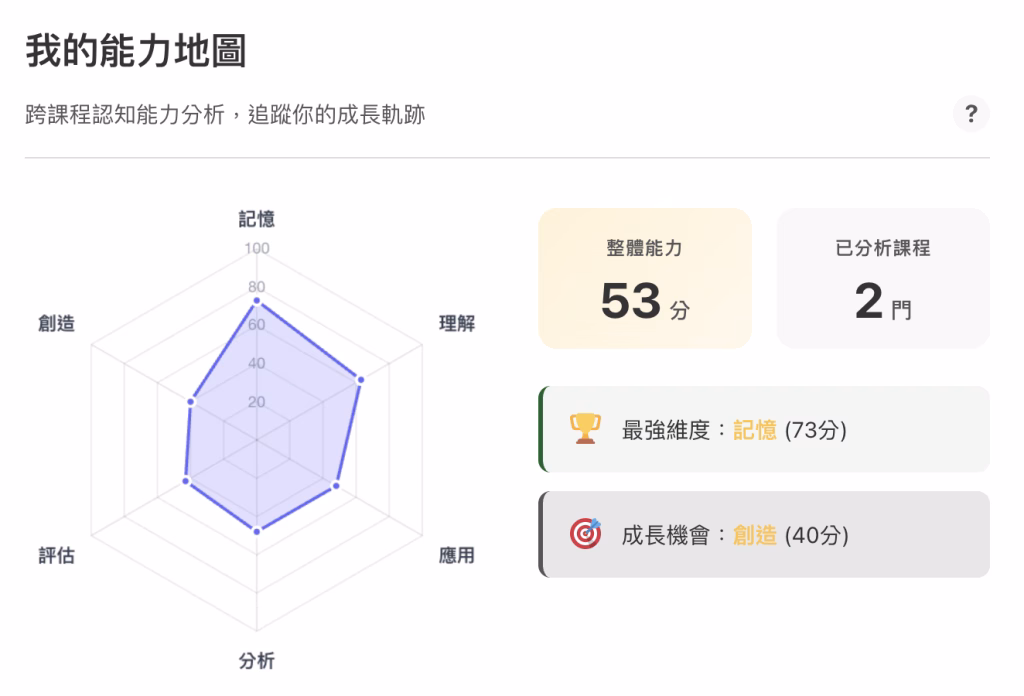Select the 創造 axis label
This screenshot has width=1024, height=696.
pos(57,324)
